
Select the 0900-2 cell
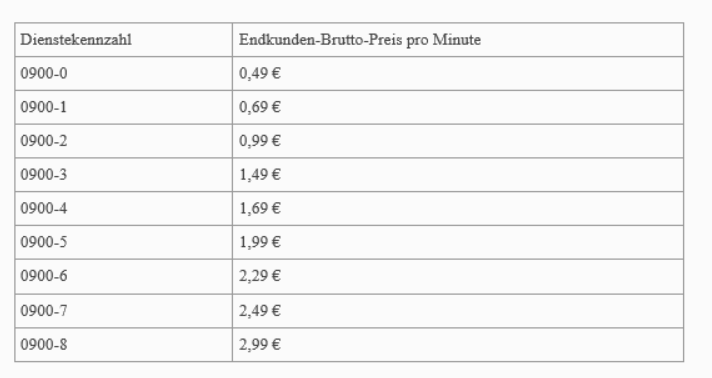(x=124, y=141)
